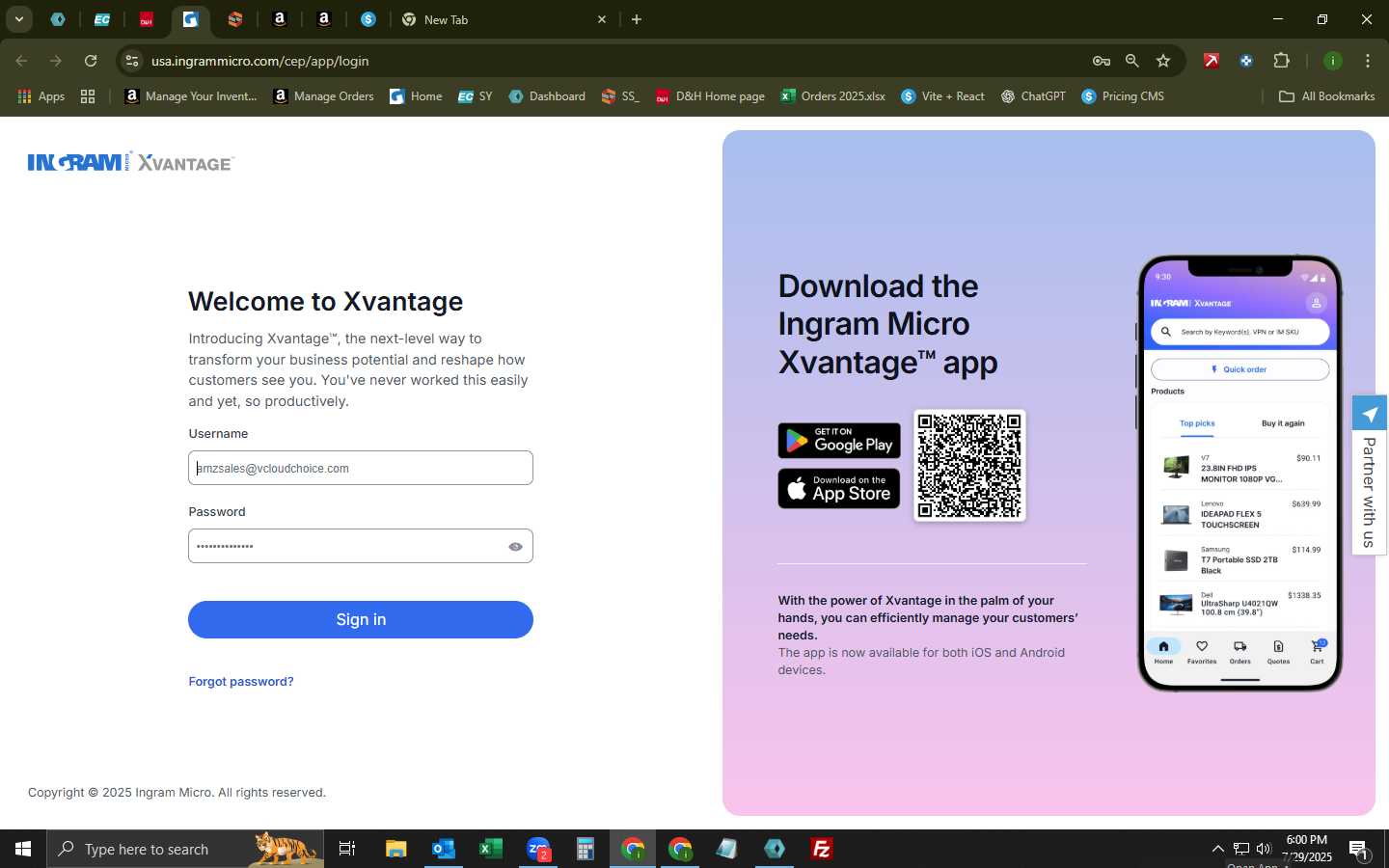Show the password using the eye icon
The width and height of the screenshot is (1389, 868).
pos(515,547)
